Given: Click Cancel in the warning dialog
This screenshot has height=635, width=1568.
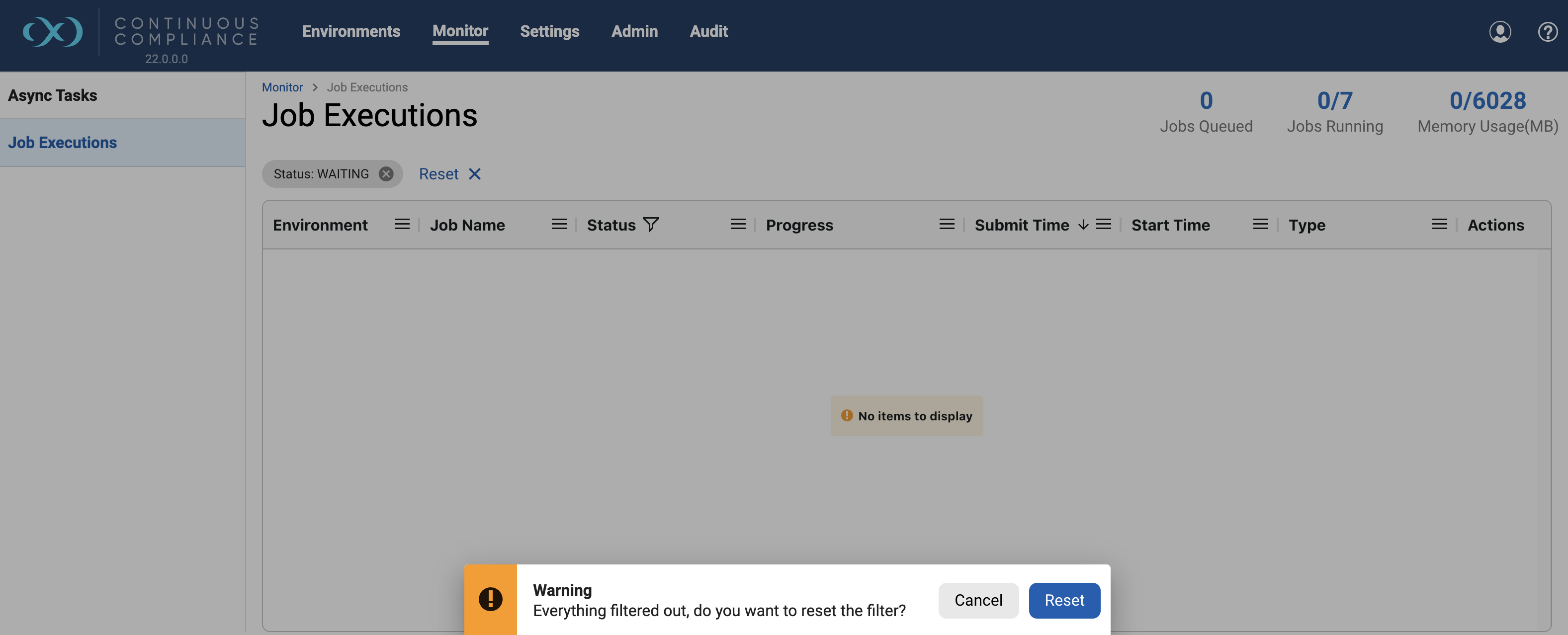Looking at the screenshot, I should pyautogui.click(x=978, y=600).
